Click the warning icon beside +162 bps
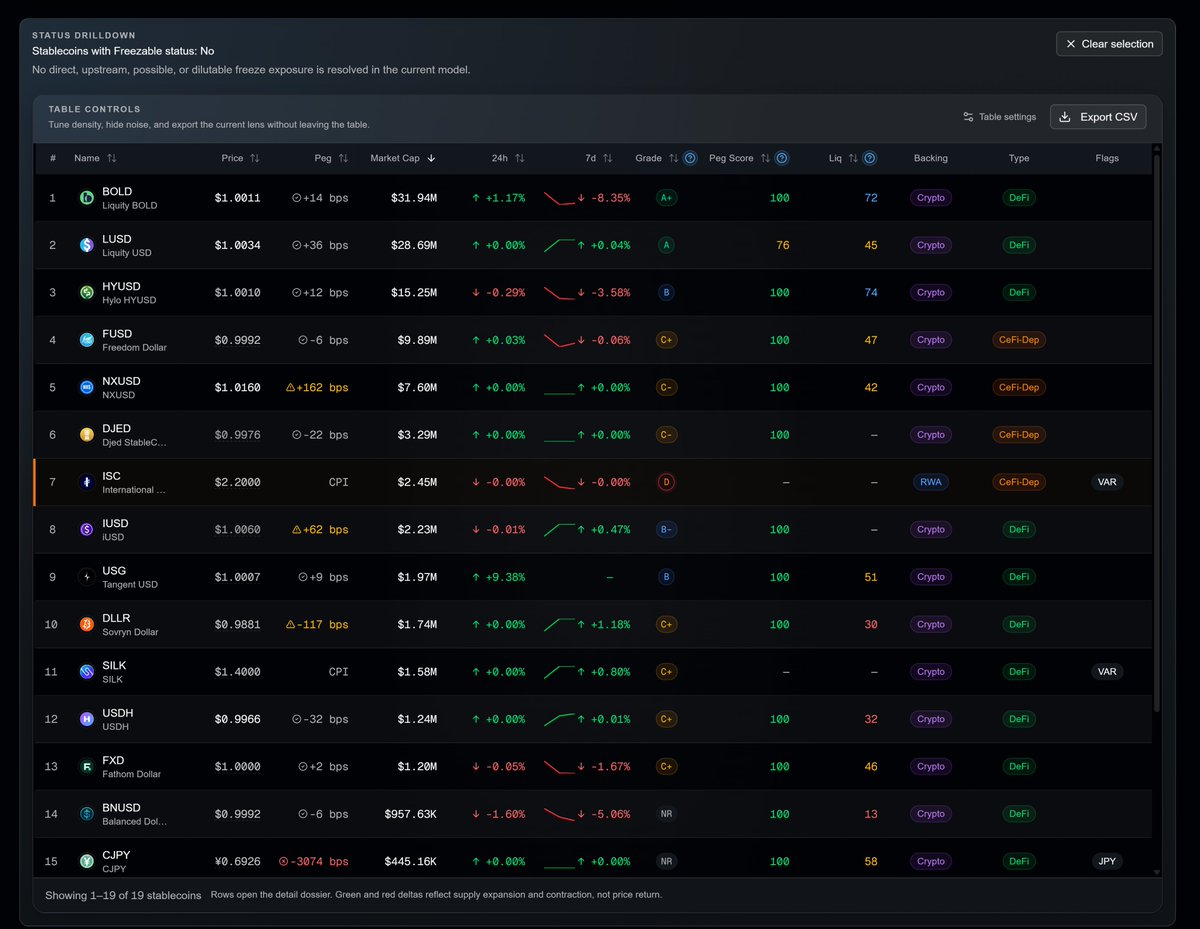Image resolution: width=1200 pixels, height=929 pixels. [x=291, y=387]
